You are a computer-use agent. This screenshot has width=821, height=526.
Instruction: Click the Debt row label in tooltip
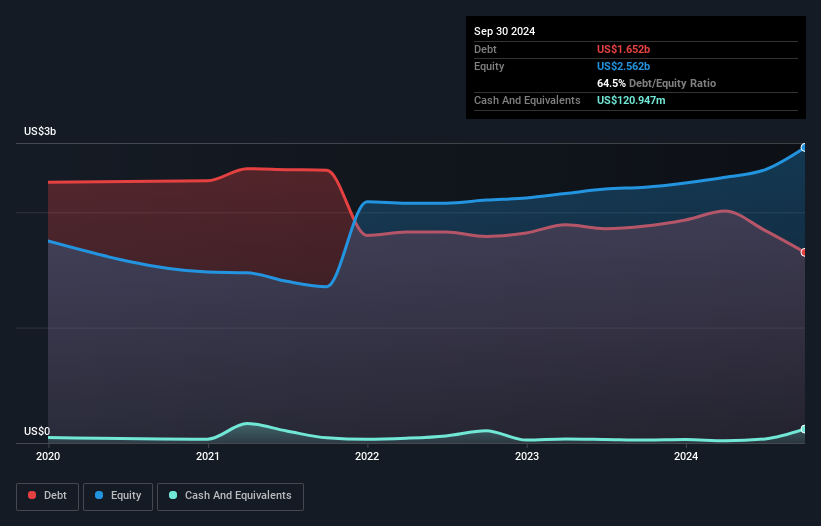[x=485, y=49]
